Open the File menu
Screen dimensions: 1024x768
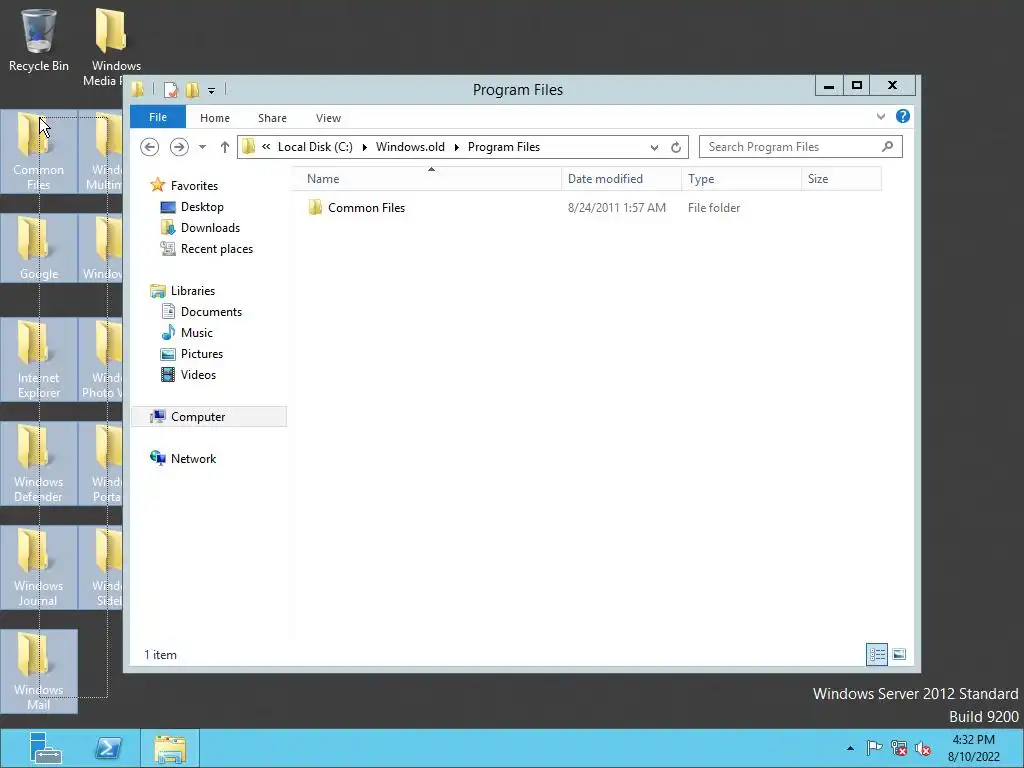tap(158, 117)
